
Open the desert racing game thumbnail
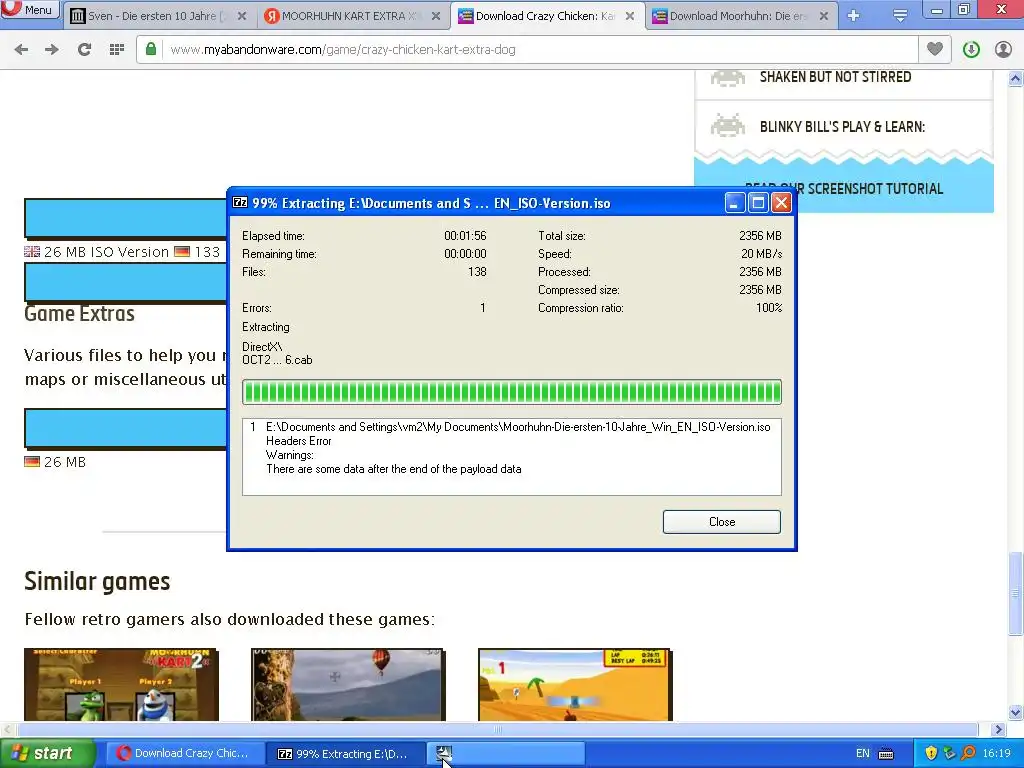click(575, 684)
